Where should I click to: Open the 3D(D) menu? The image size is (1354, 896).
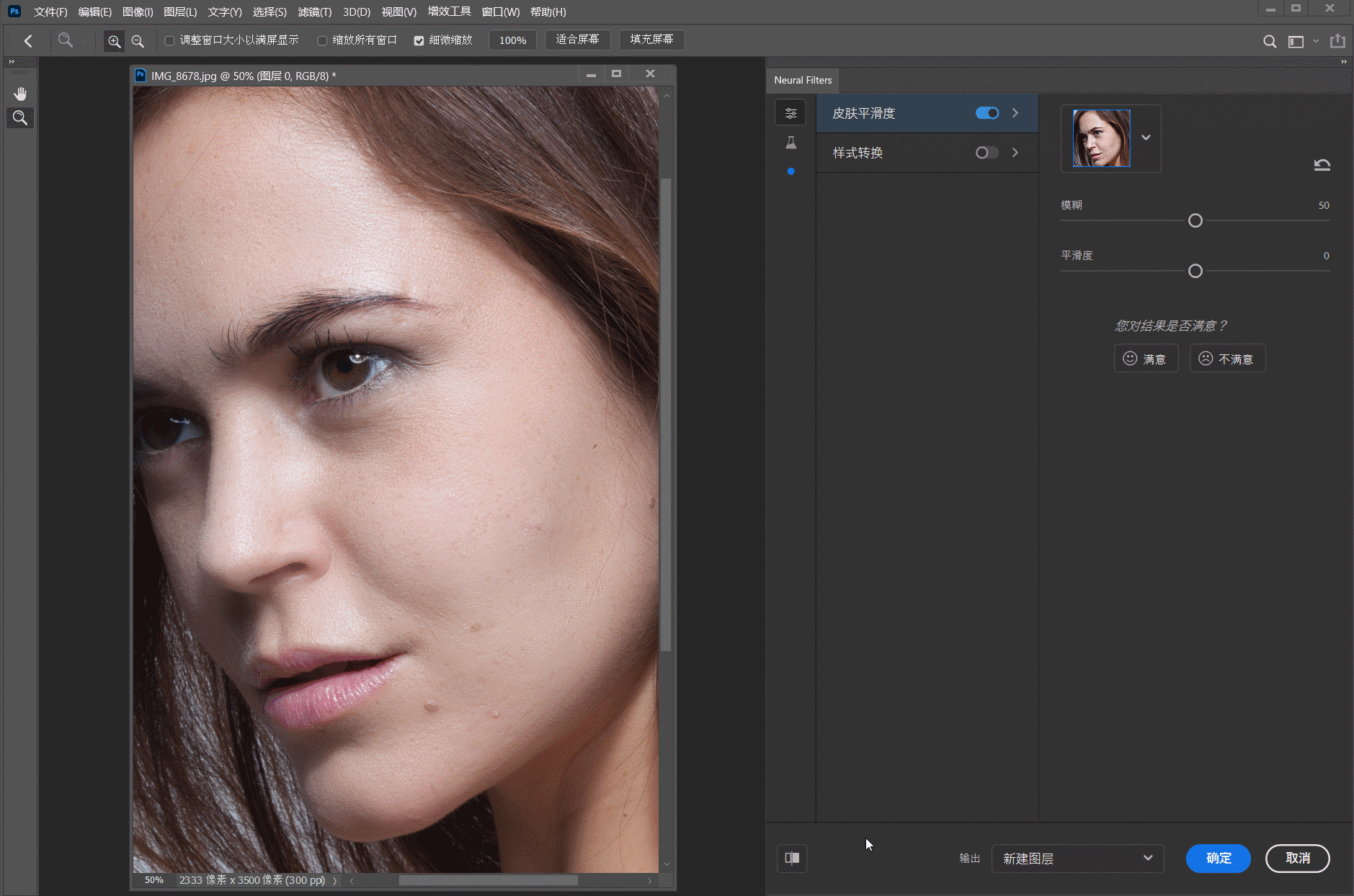click(357, 12)
